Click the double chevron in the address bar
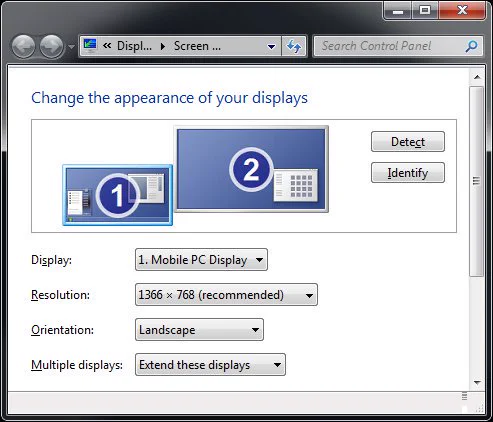The height and width of the screenshot is (422, 493). (x=107, y=45)
